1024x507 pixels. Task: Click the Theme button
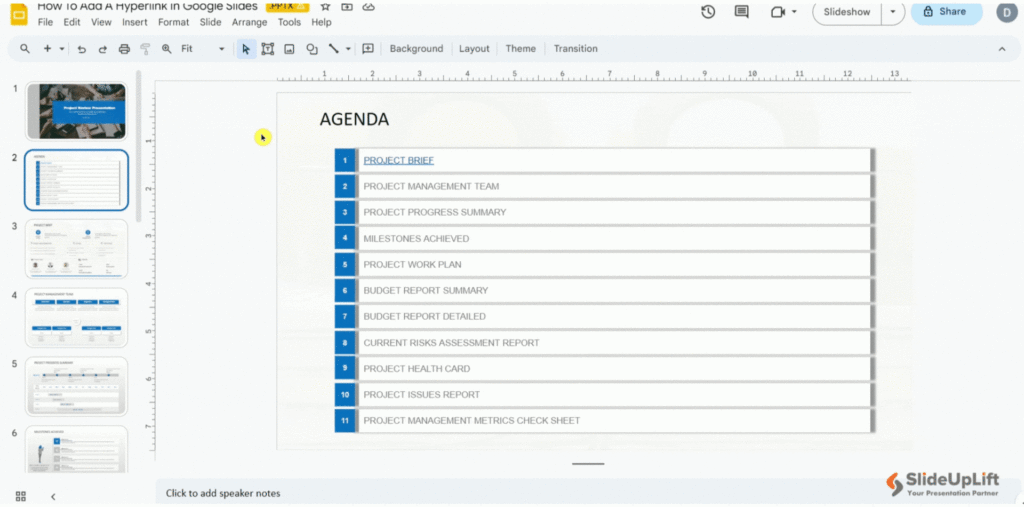point(520,48)
